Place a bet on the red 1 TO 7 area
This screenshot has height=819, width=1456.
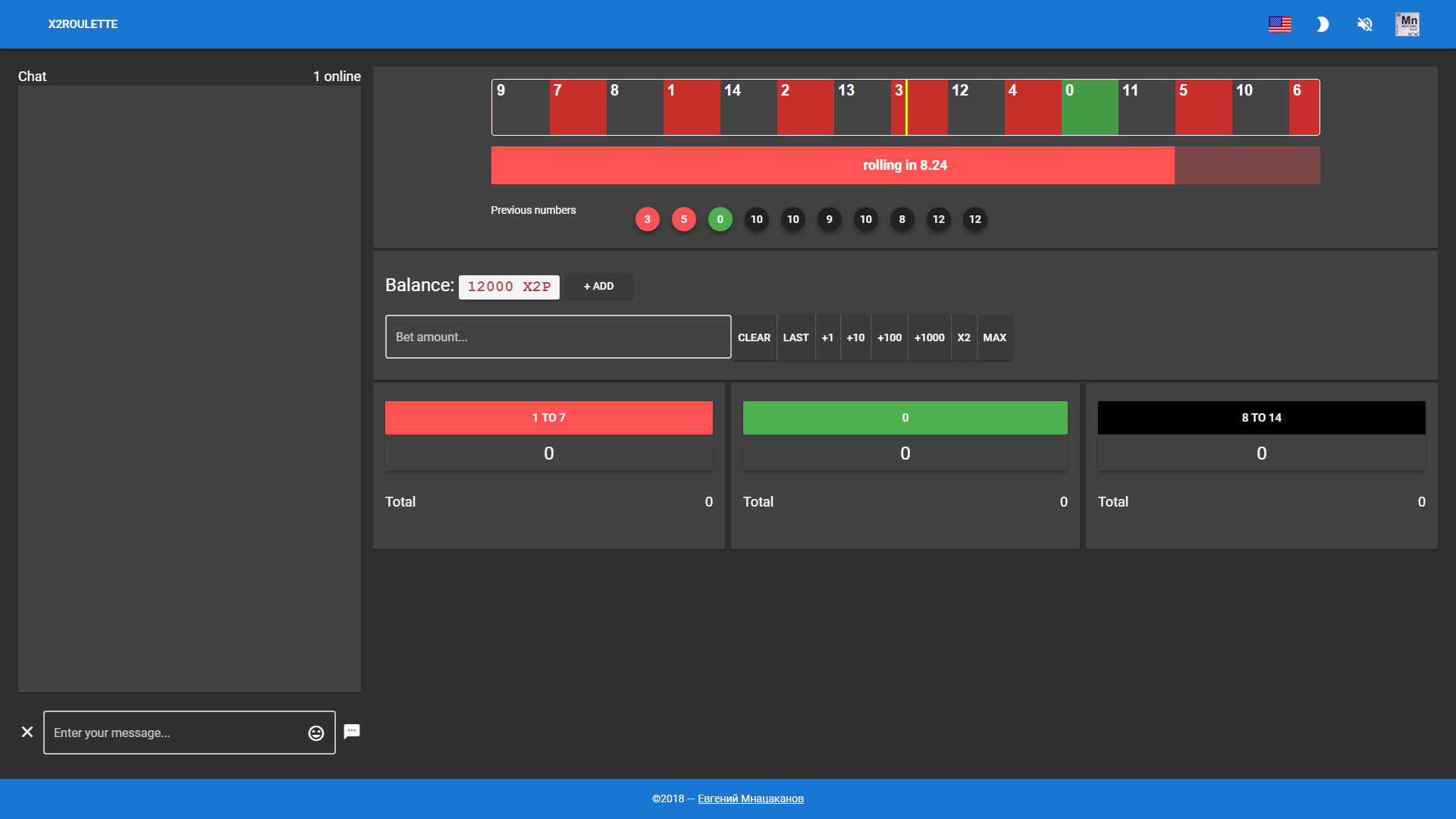[548, 417]
